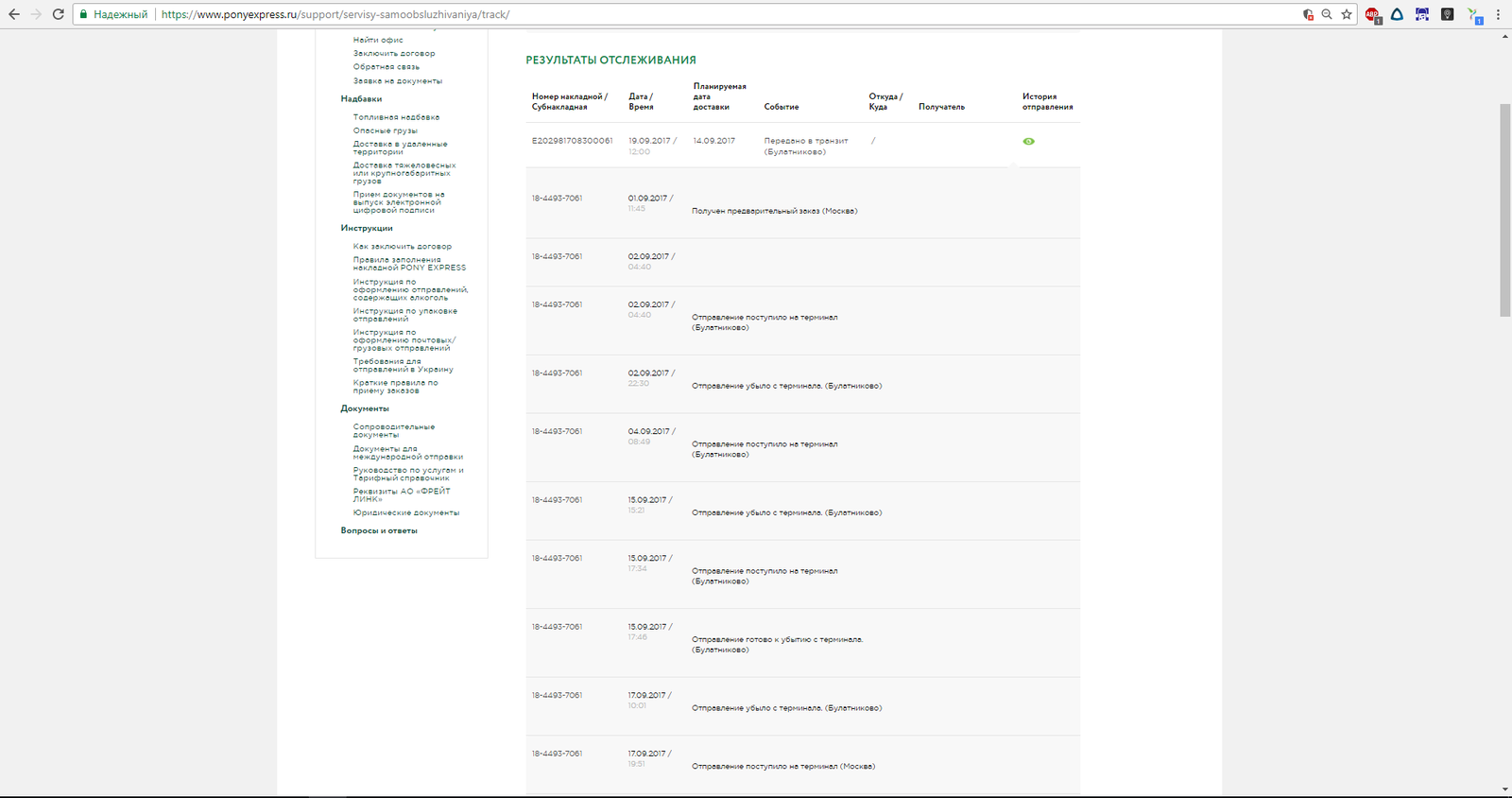1512x798 pixels.
Task: Click the 'Номер накладной / Субнакладная' column header
Action: (570, 101)
